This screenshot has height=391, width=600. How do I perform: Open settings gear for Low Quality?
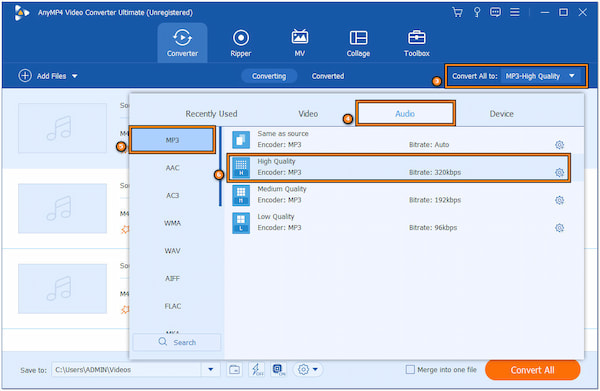tap(559, 228)
